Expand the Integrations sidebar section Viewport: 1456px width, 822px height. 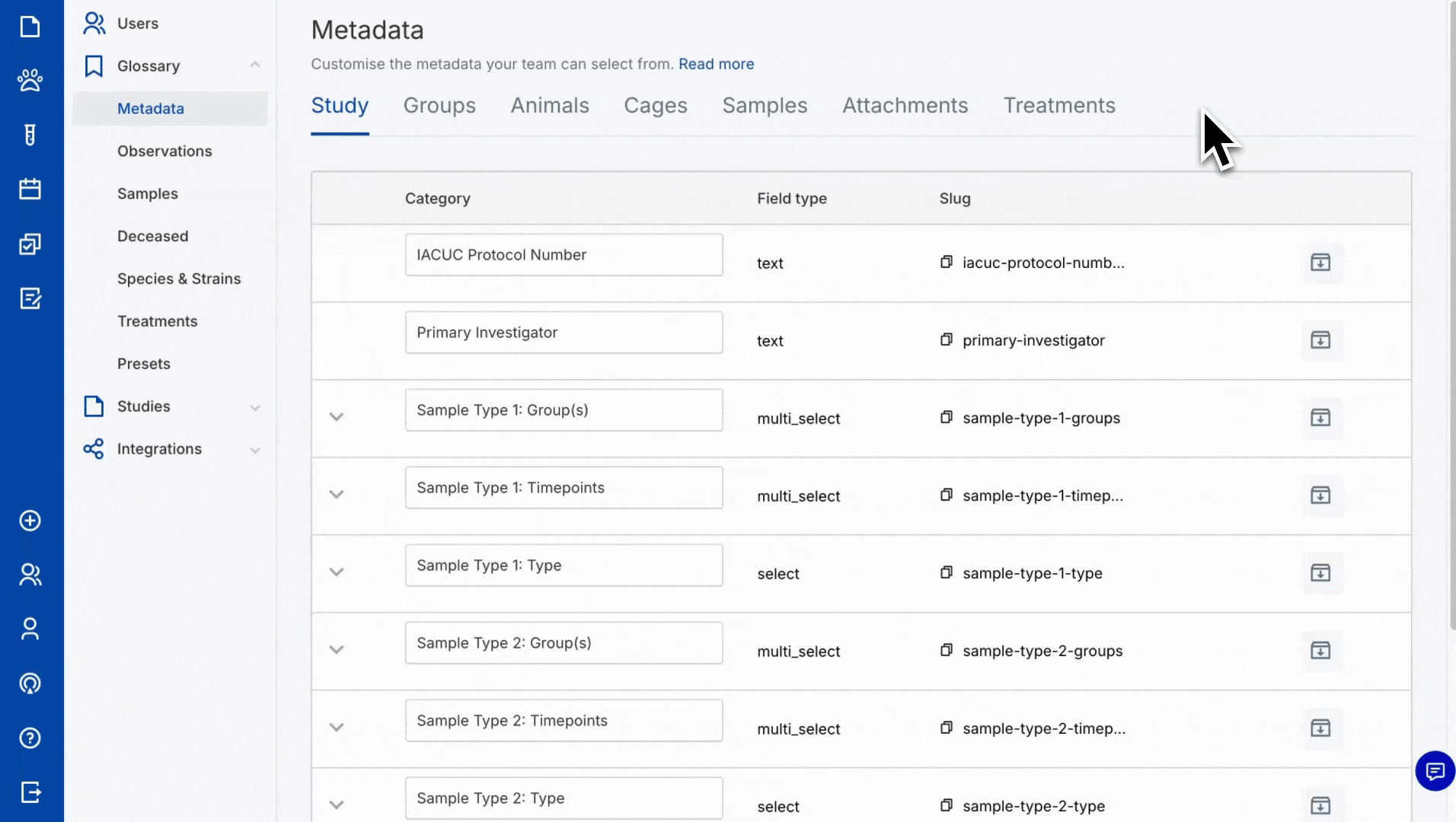[x=255, y=450]
